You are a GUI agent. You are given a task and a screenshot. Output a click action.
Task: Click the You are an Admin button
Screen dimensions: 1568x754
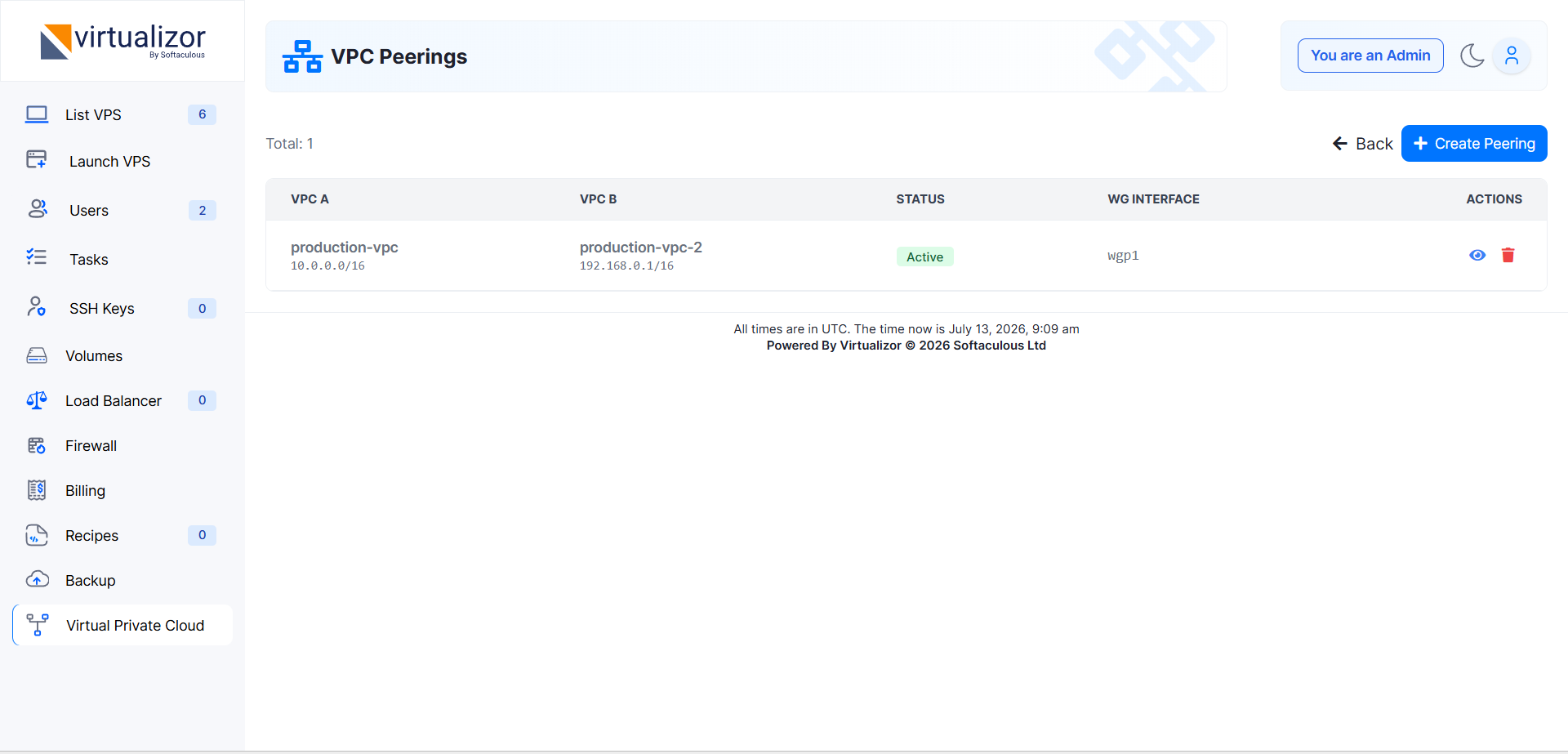[1370, 56]
